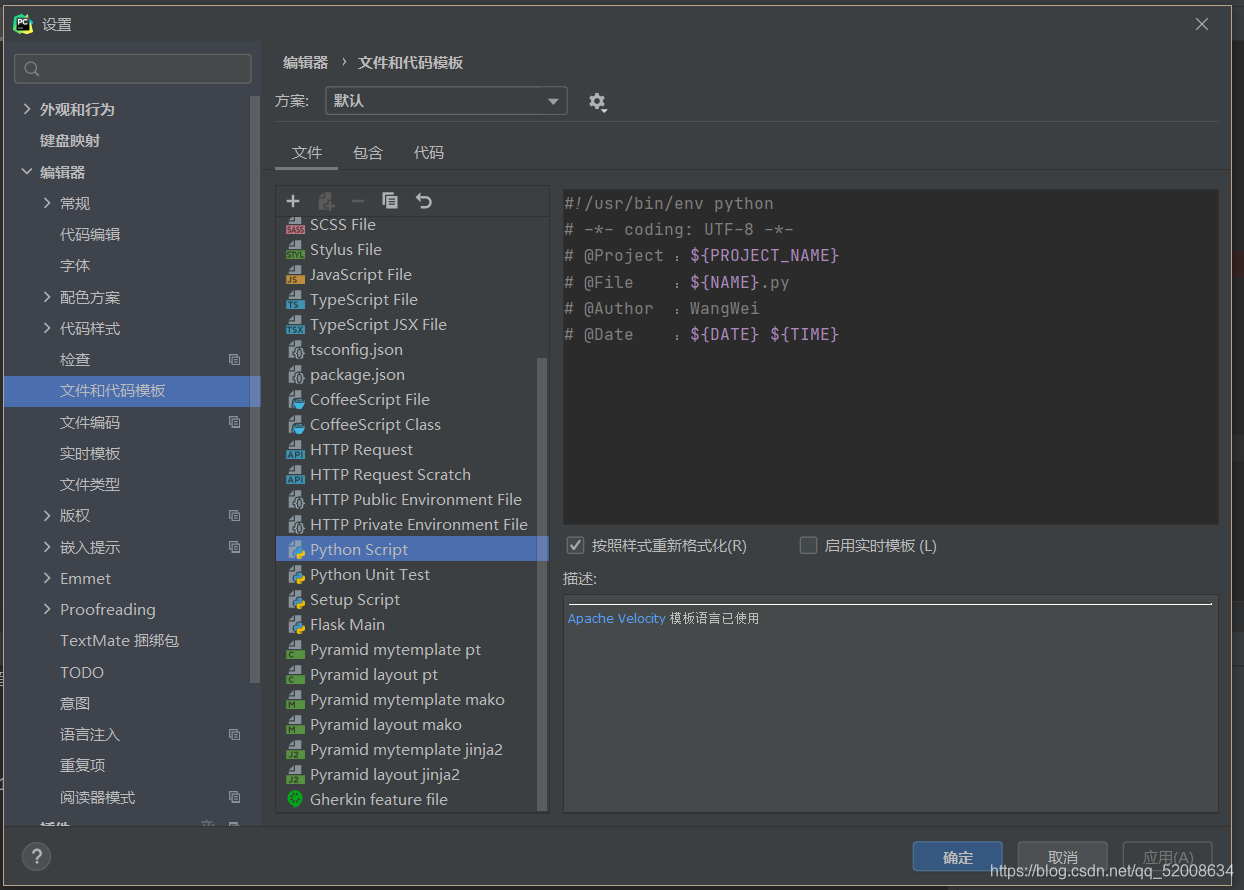
Task: Open the scheme gear settings icon
Action: [x=598, y=102]
